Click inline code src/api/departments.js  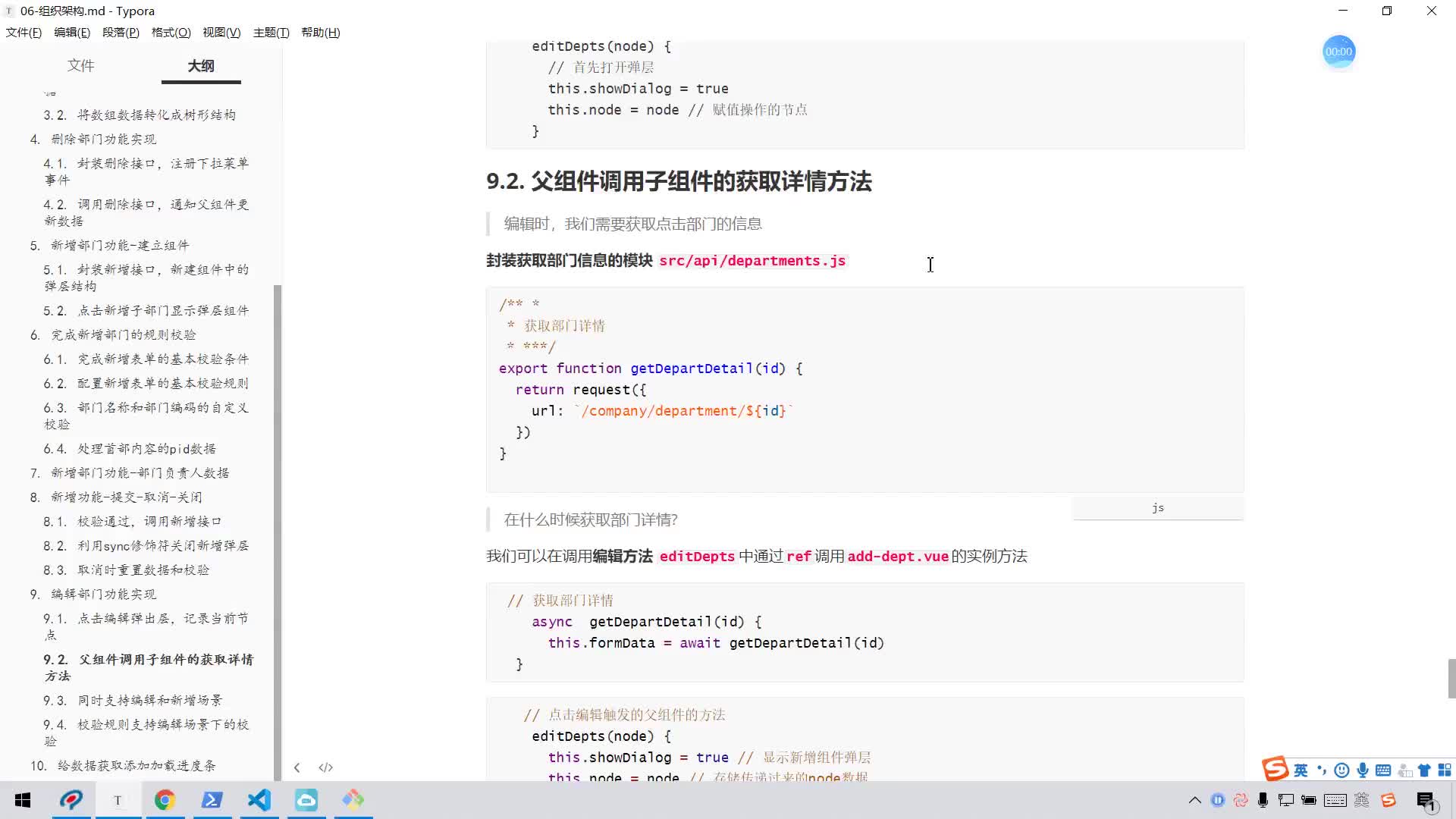tap(752, 261)
